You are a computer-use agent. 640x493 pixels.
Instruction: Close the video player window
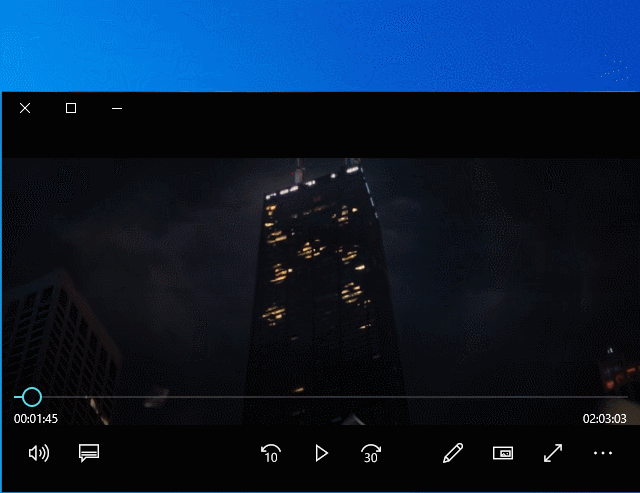point(25,108)
